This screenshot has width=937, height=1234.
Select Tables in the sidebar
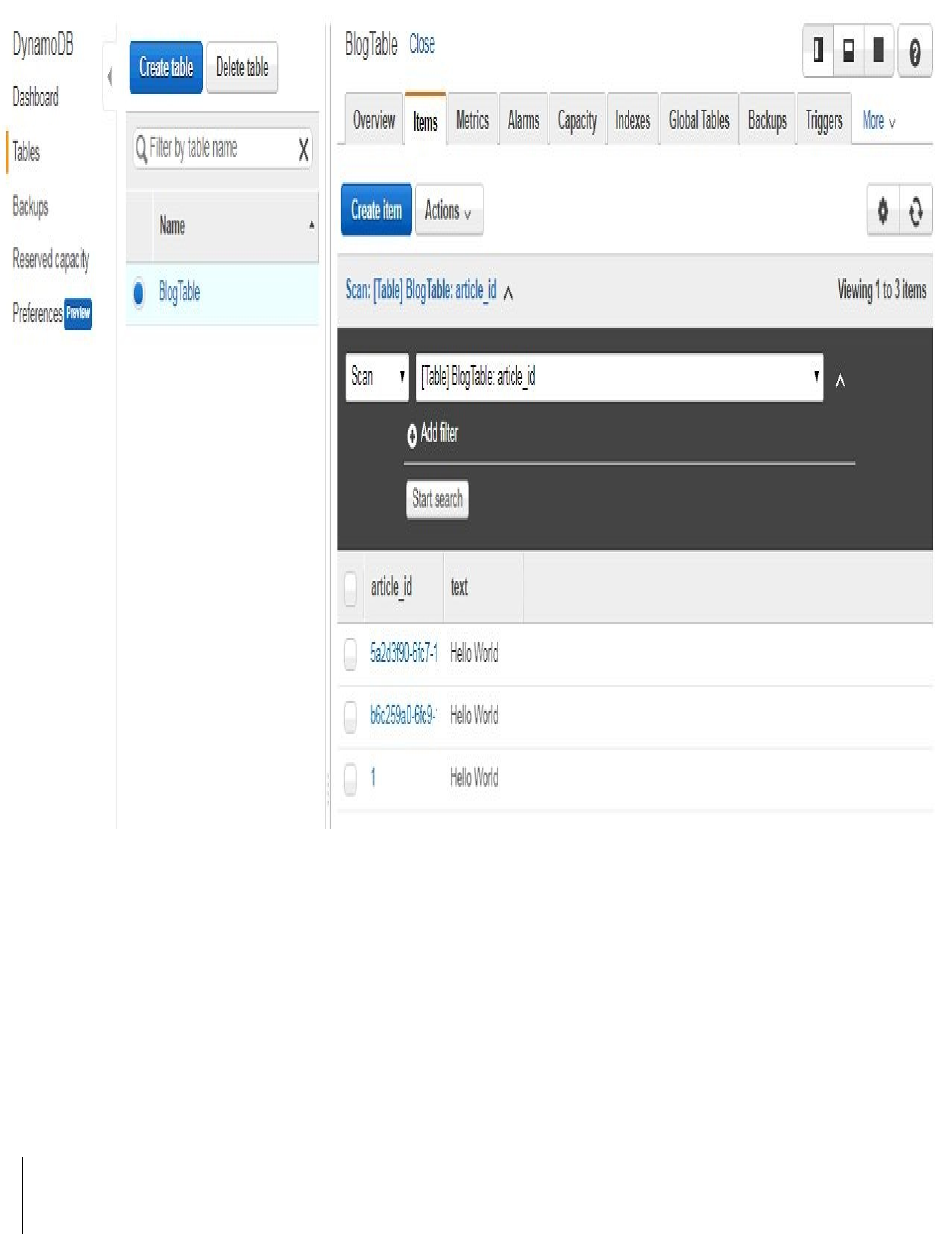pyautogui.click(x=26, y=153)
